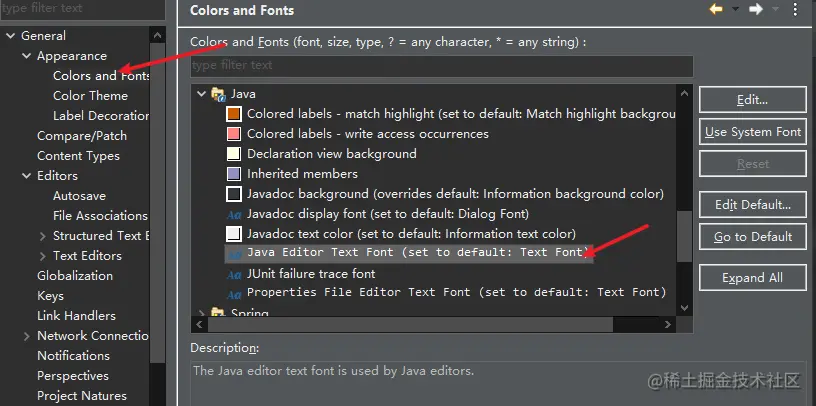Open Content Types preferences
Image resolution: width=816 pixels, height=406 pixels.
[x=78, y=156]
